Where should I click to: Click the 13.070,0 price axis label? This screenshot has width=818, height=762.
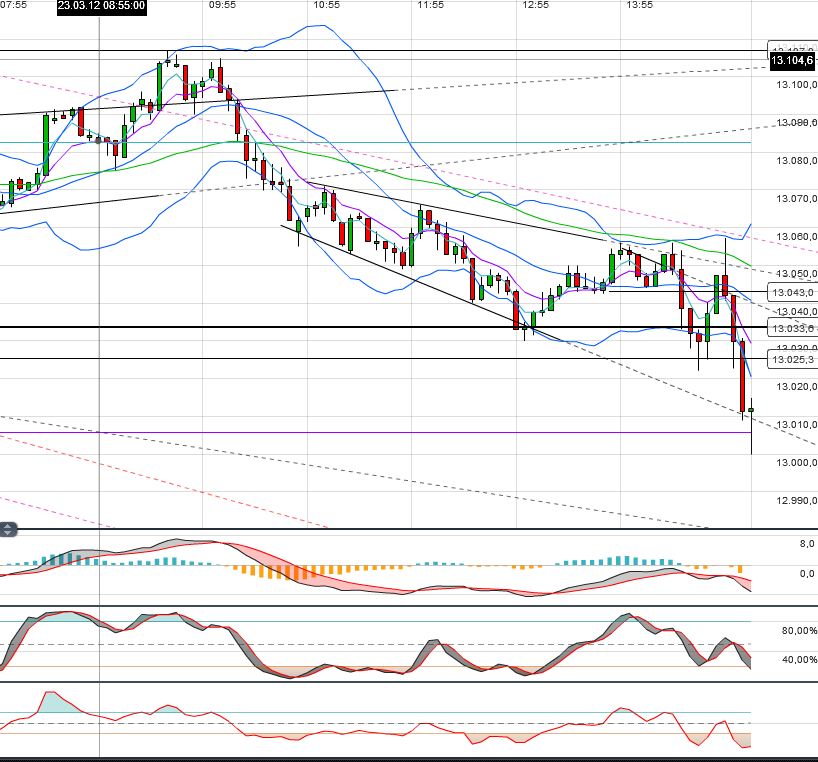tap(796, 198)
